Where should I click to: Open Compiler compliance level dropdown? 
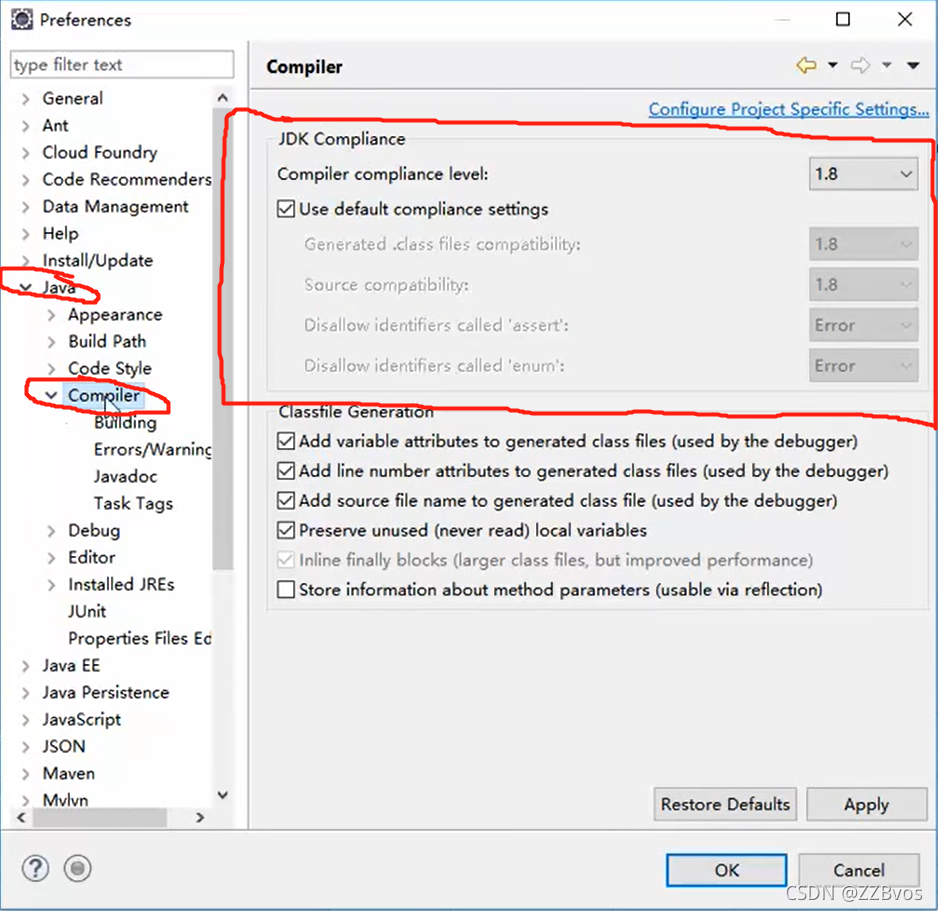click(863, 174)
